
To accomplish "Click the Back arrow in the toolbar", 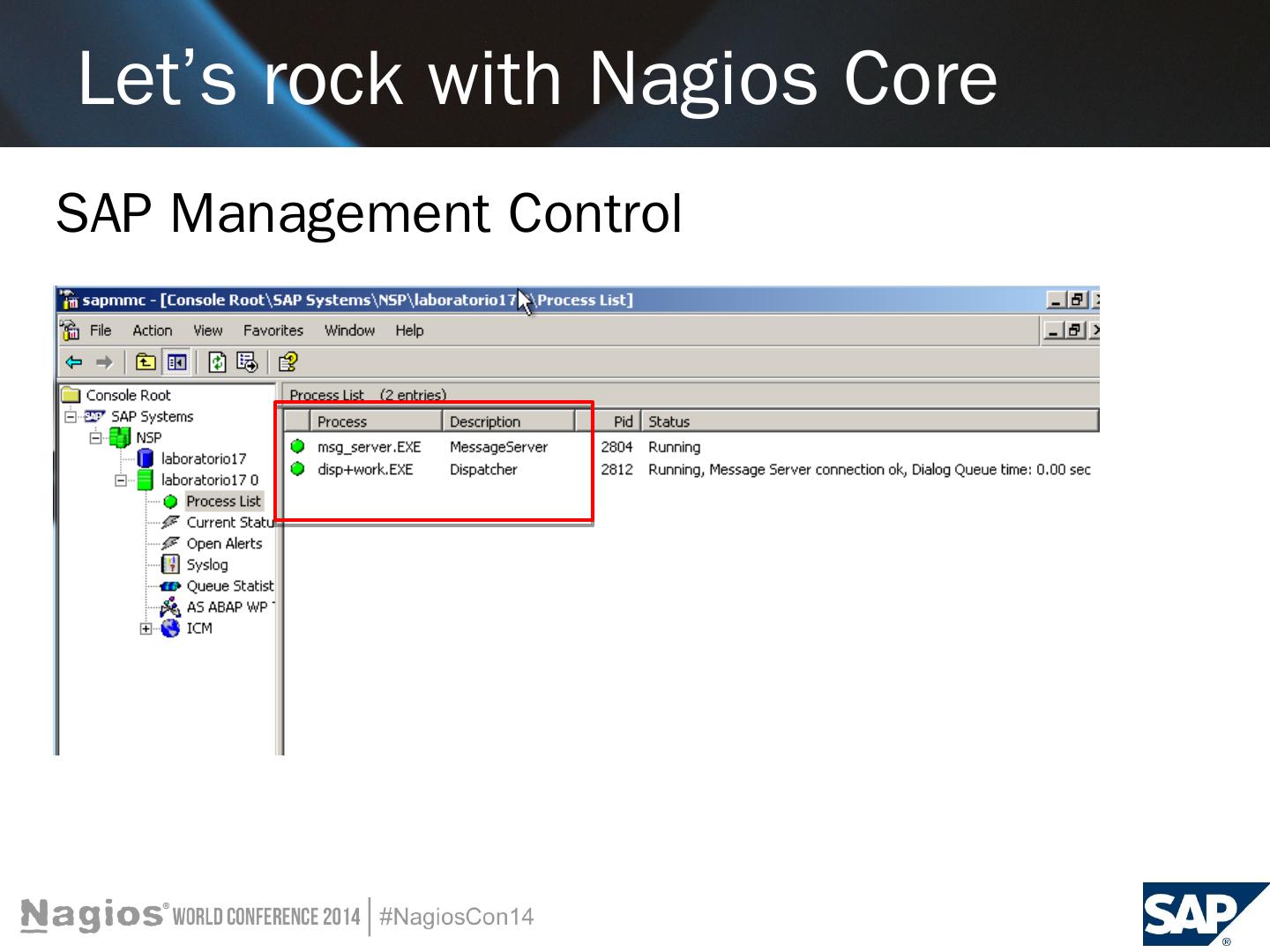I will click(x=74, y=362).
